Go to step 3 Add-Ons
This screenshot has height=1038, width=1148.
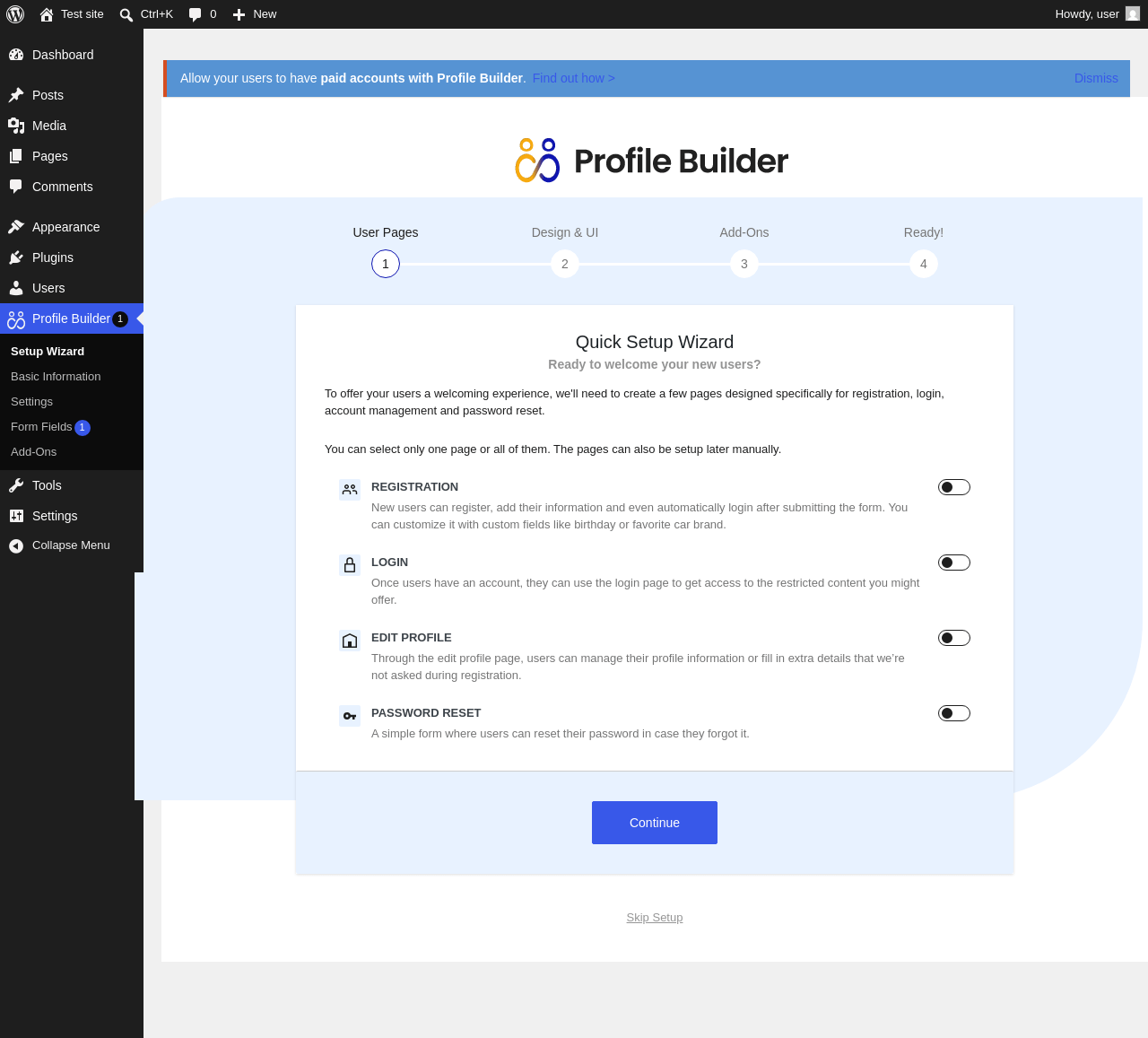[744, 264]
